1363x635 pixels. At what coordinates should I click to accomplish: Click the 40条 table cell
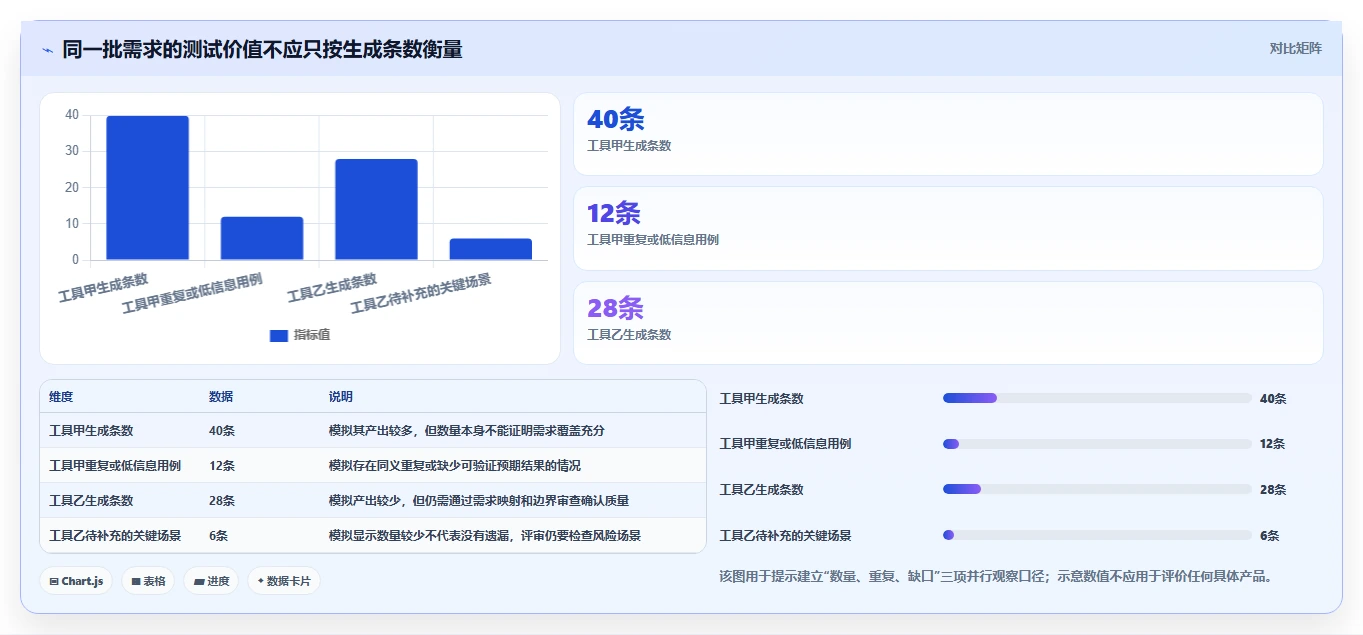222,431
